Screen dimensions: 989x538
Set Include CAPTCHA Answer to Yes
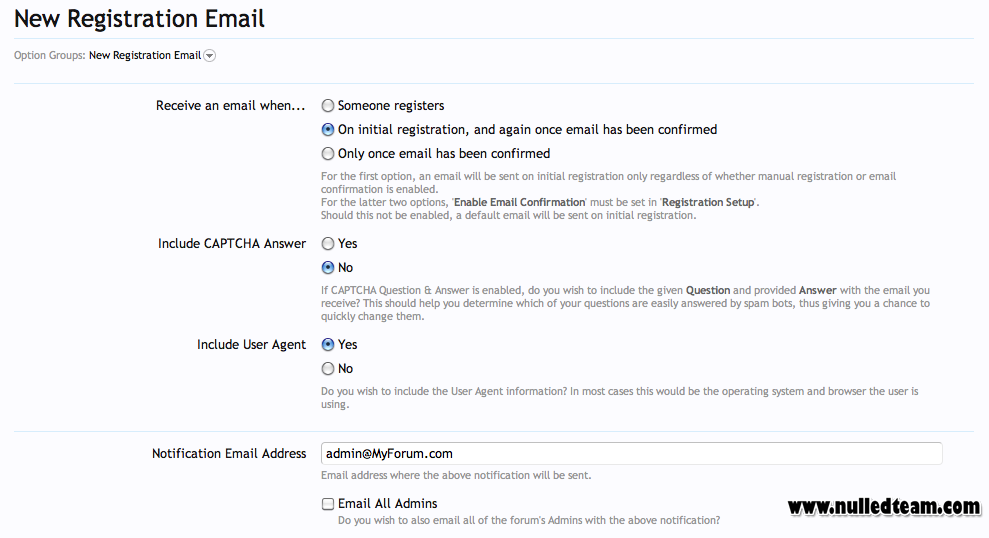328,243
